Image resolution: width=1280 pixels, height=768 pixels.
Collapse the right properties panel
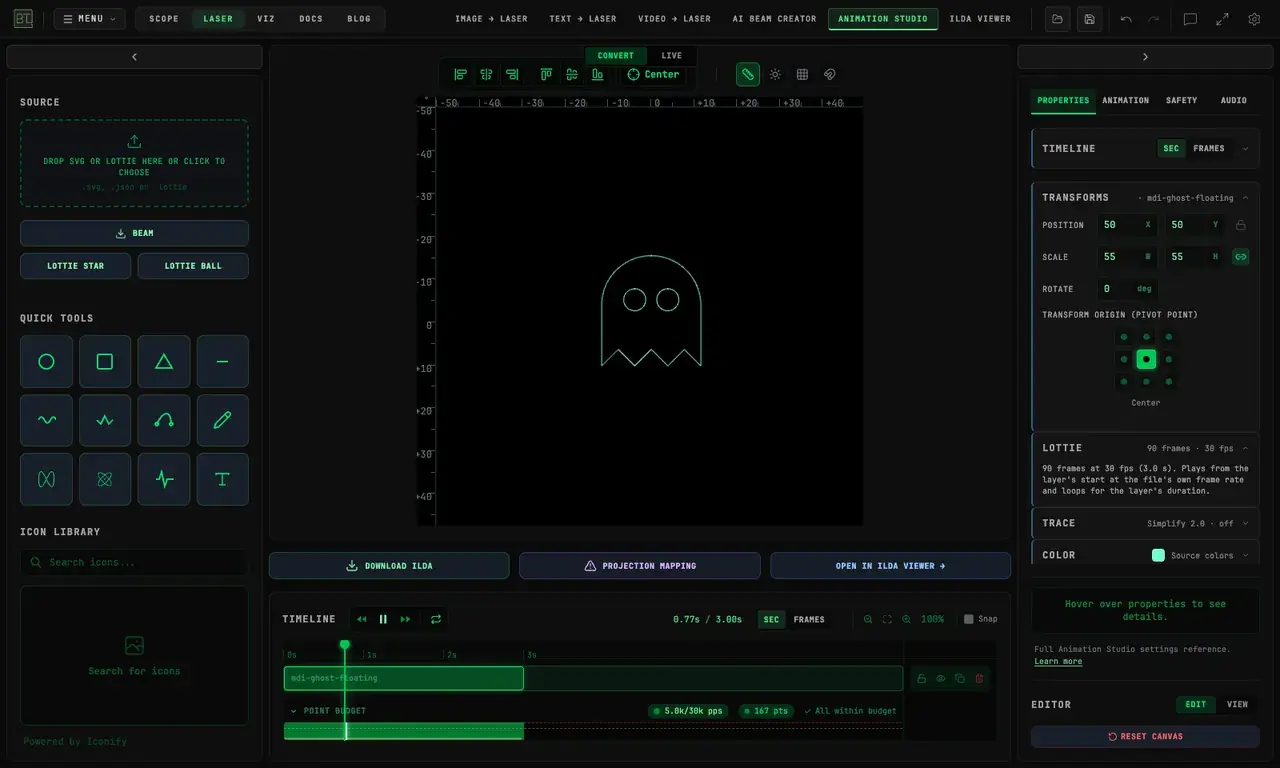point(1145,57)
